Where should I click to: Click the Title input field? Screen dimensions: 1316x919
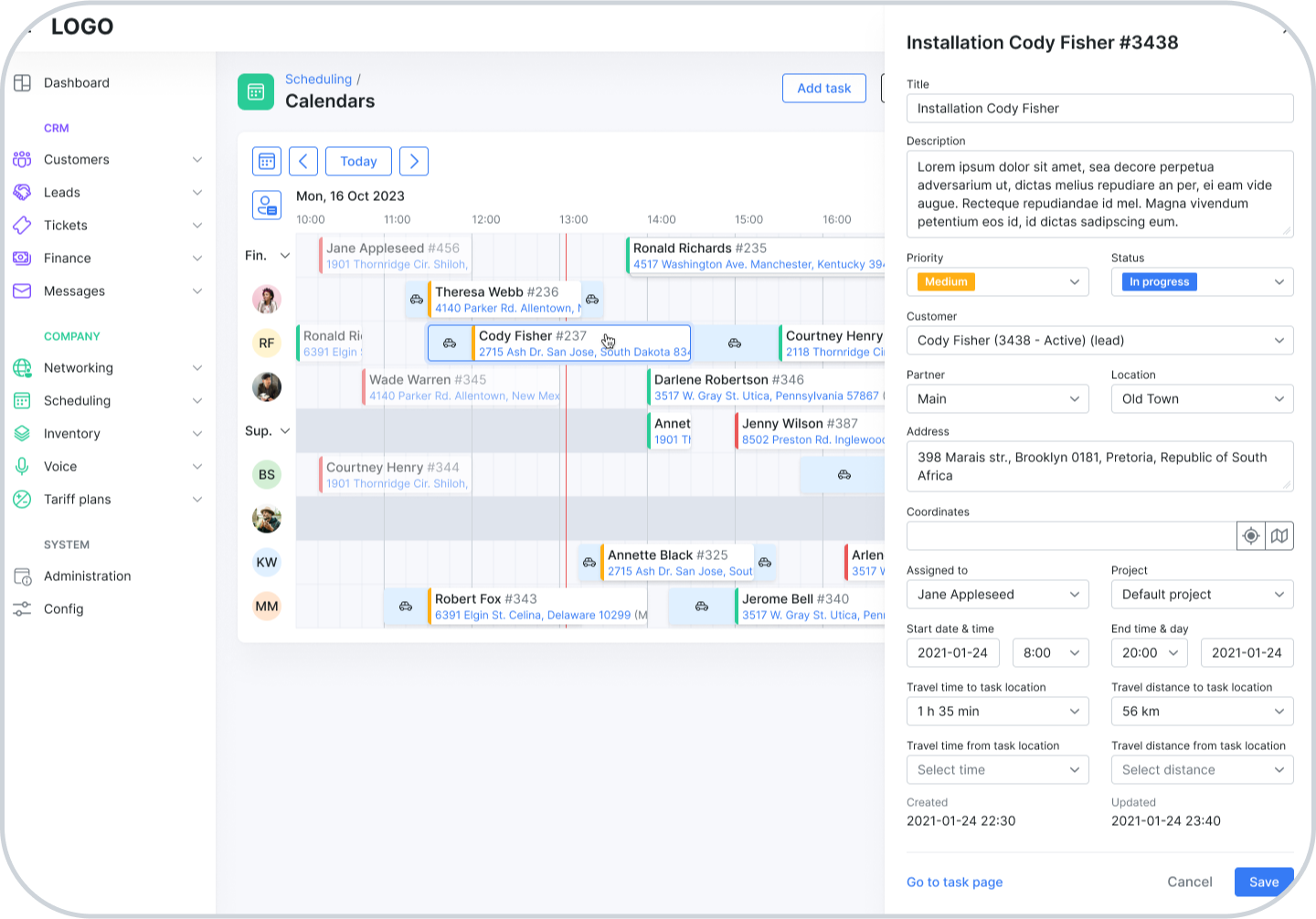tap(1099, 108)
